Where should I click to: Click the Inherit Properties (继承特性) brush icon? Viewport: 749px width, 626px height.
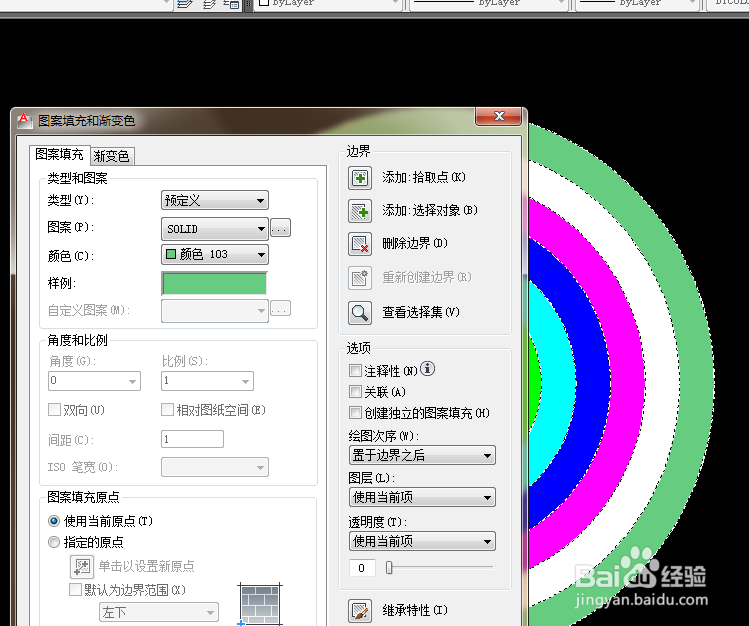point(360,611)
